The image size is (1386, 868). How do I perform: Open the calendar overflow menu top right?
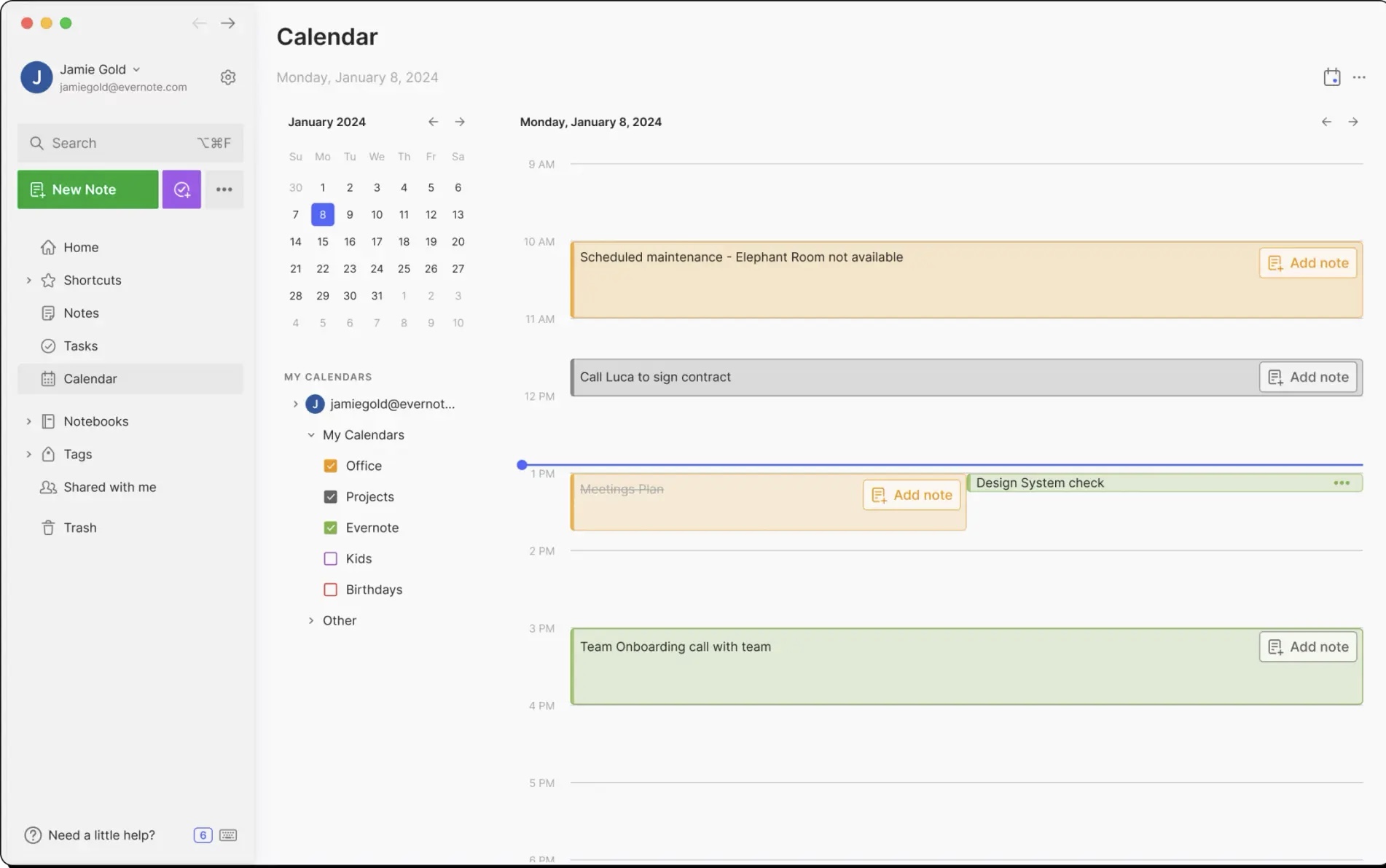[1358, 77]
